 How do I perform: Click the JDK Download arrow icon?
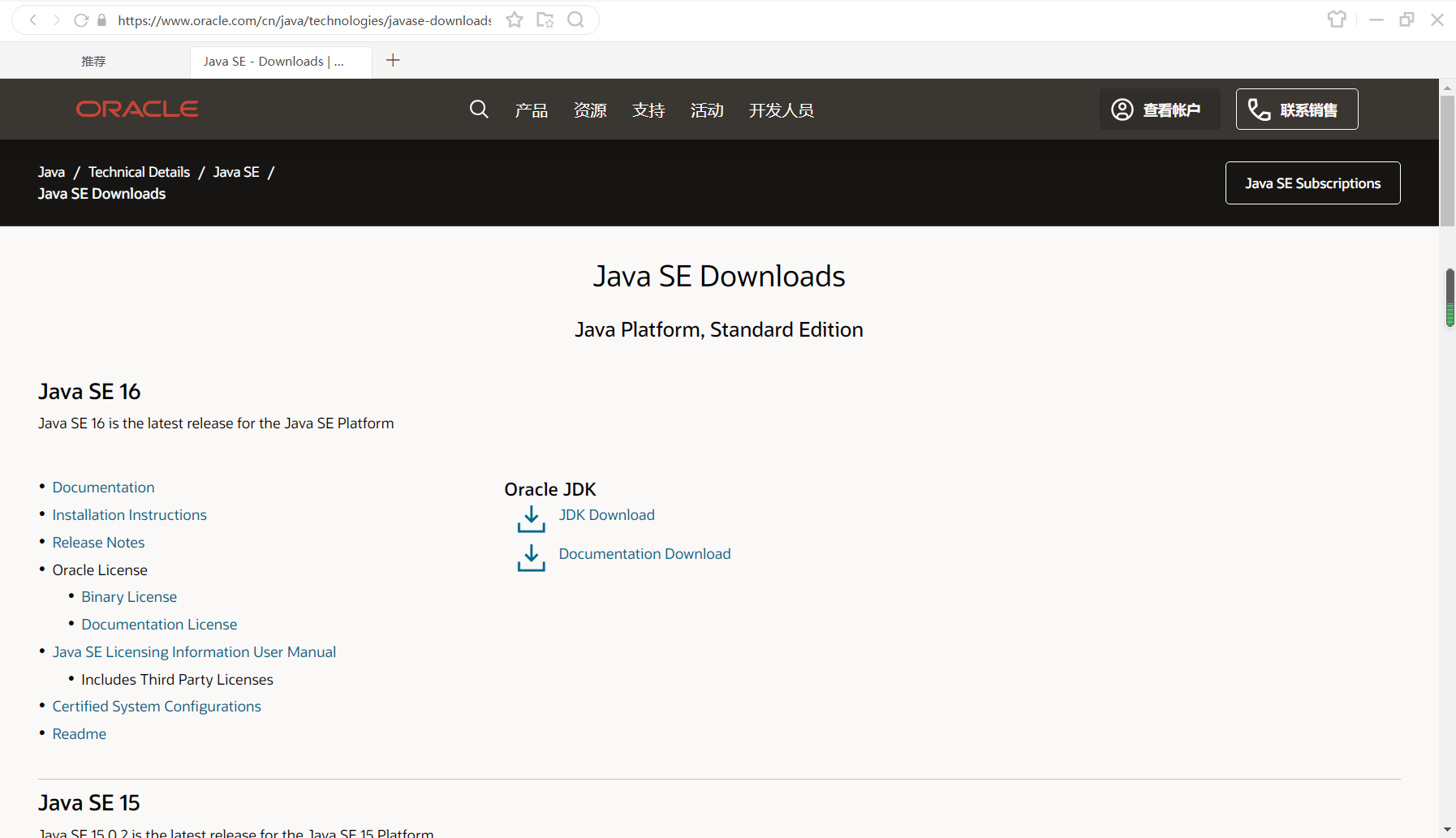(x=532, y=519)
